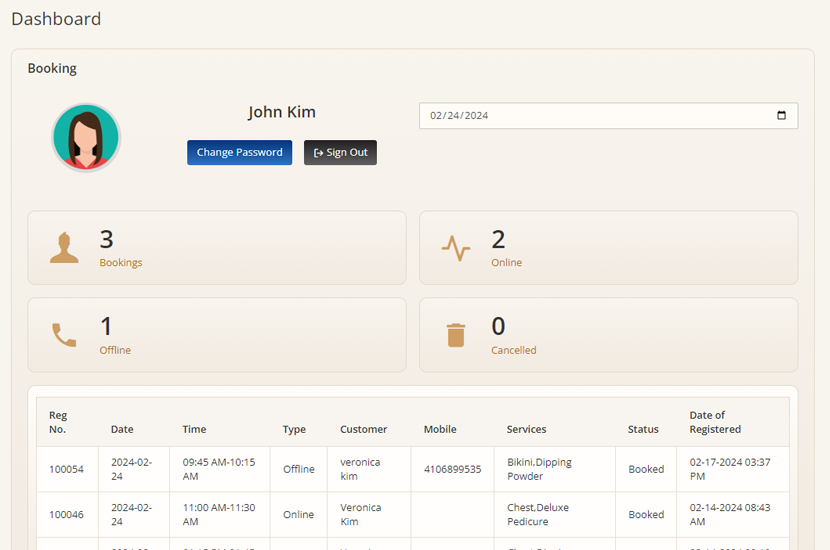Image resolution: width=830 pixels, height=550 pixels.
Task: Click the trash icon on Cancelled card
Action: coord(456,335)
